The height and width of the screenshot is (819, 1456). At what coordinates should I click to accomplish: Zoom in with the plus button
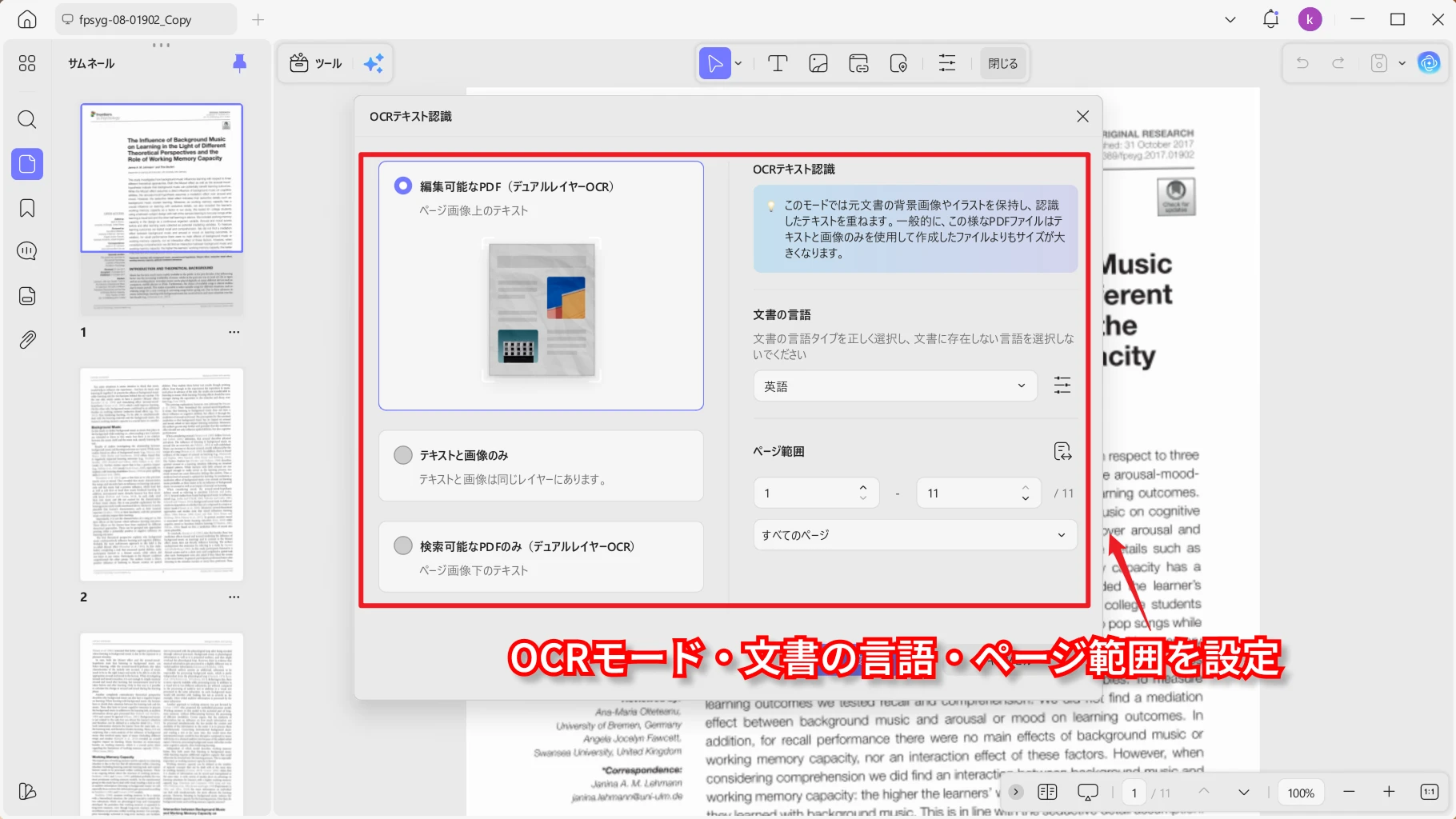(x=1389, y=792)
